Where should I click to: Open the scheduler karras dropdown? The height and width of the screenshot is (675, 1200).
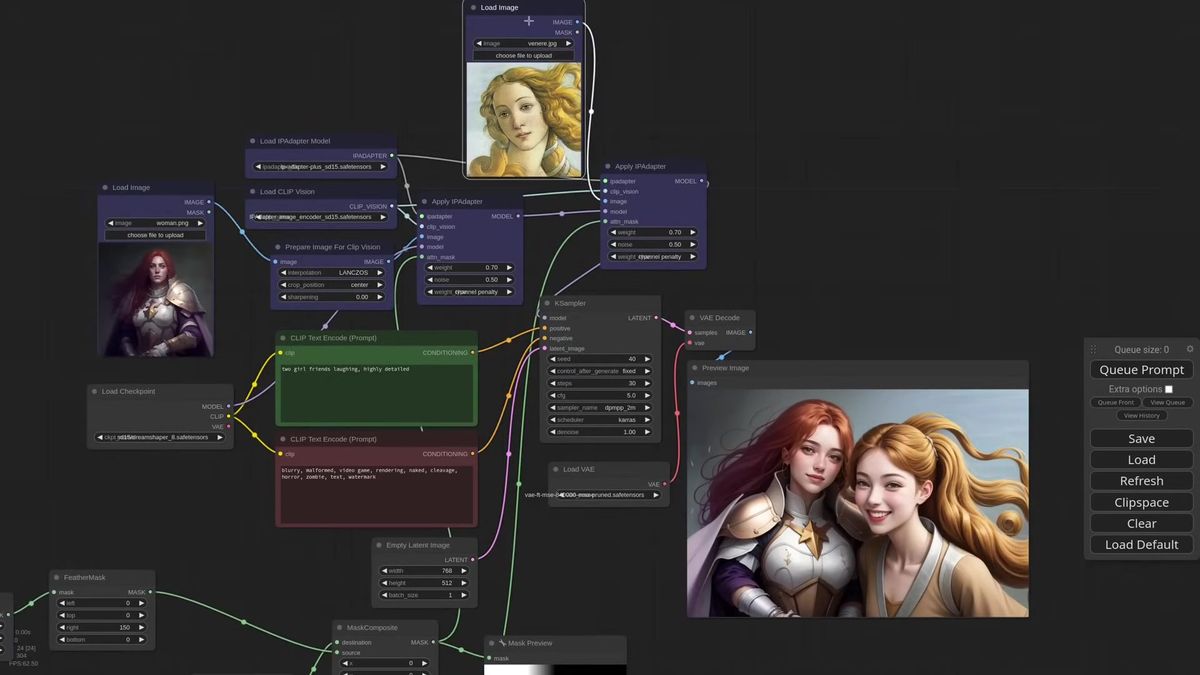coord(600,420)
